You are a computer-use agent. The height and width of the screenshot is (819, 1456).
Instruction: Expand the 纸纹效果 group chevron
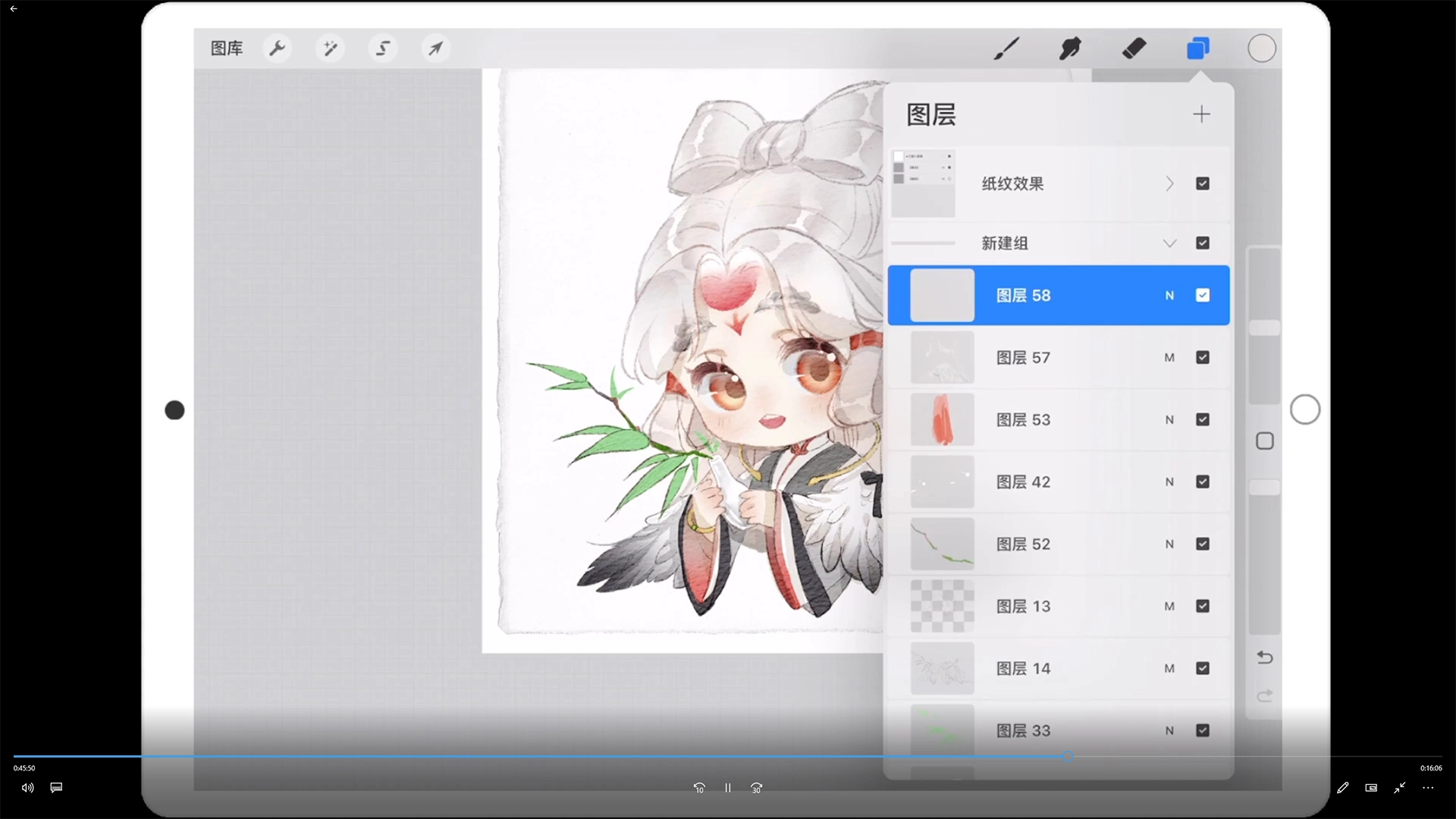click(1169, 184)
